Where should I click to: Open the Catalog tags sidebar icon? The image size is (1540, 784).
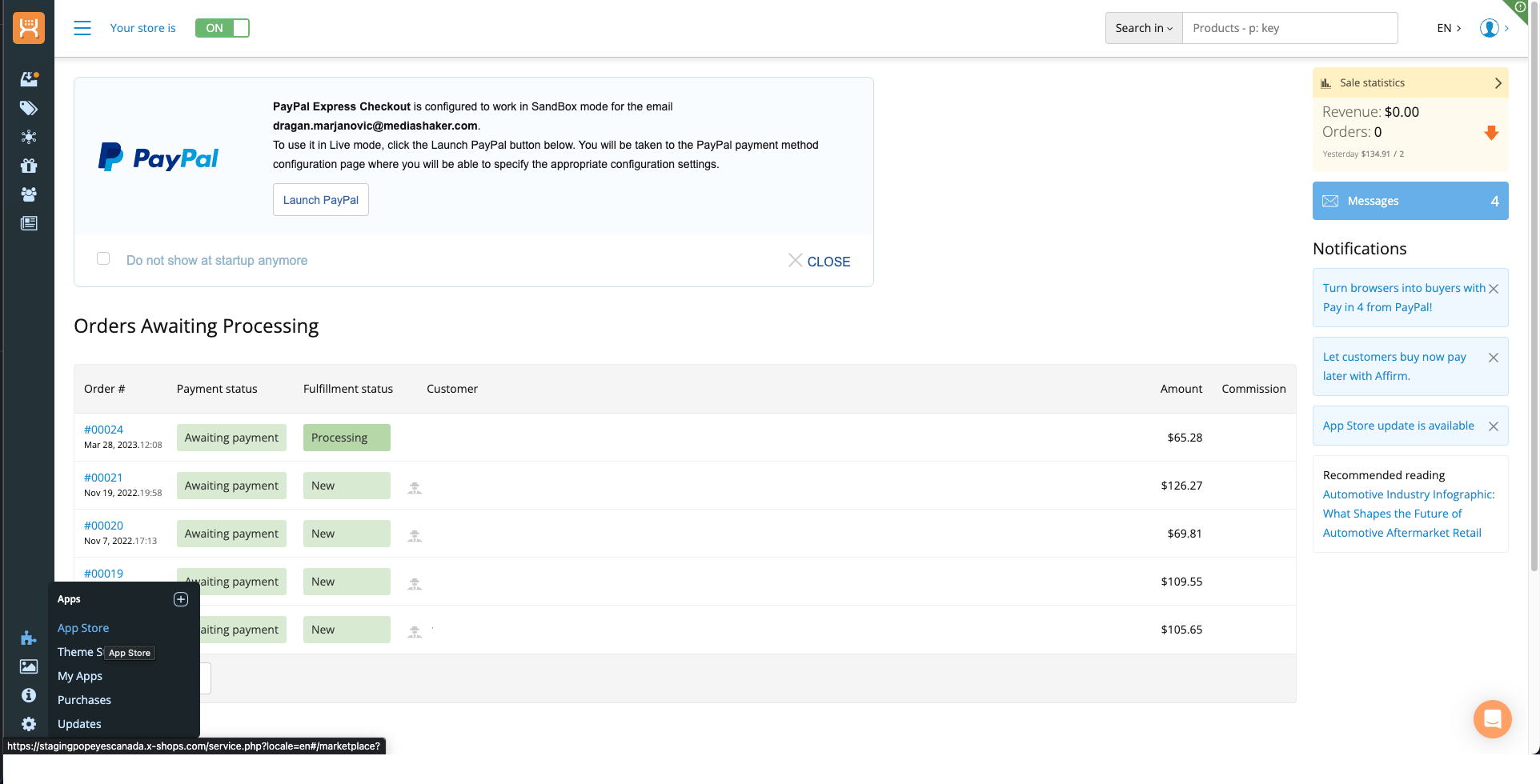pyautogui.click(x=29, y=108)
